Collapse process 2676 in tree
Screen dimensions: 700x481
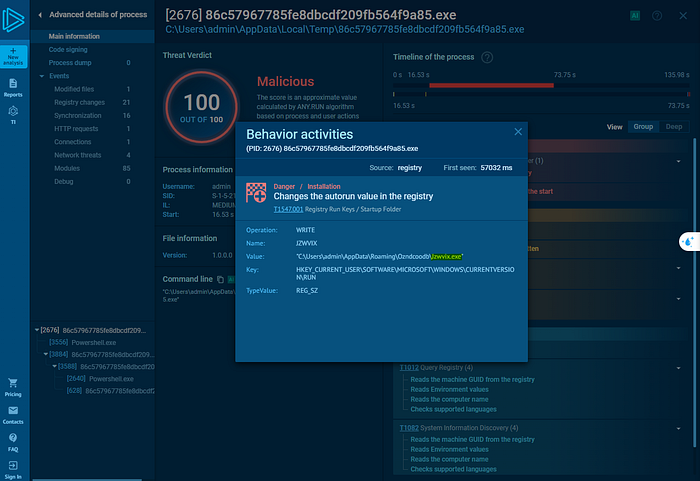(x=37, y=330)
